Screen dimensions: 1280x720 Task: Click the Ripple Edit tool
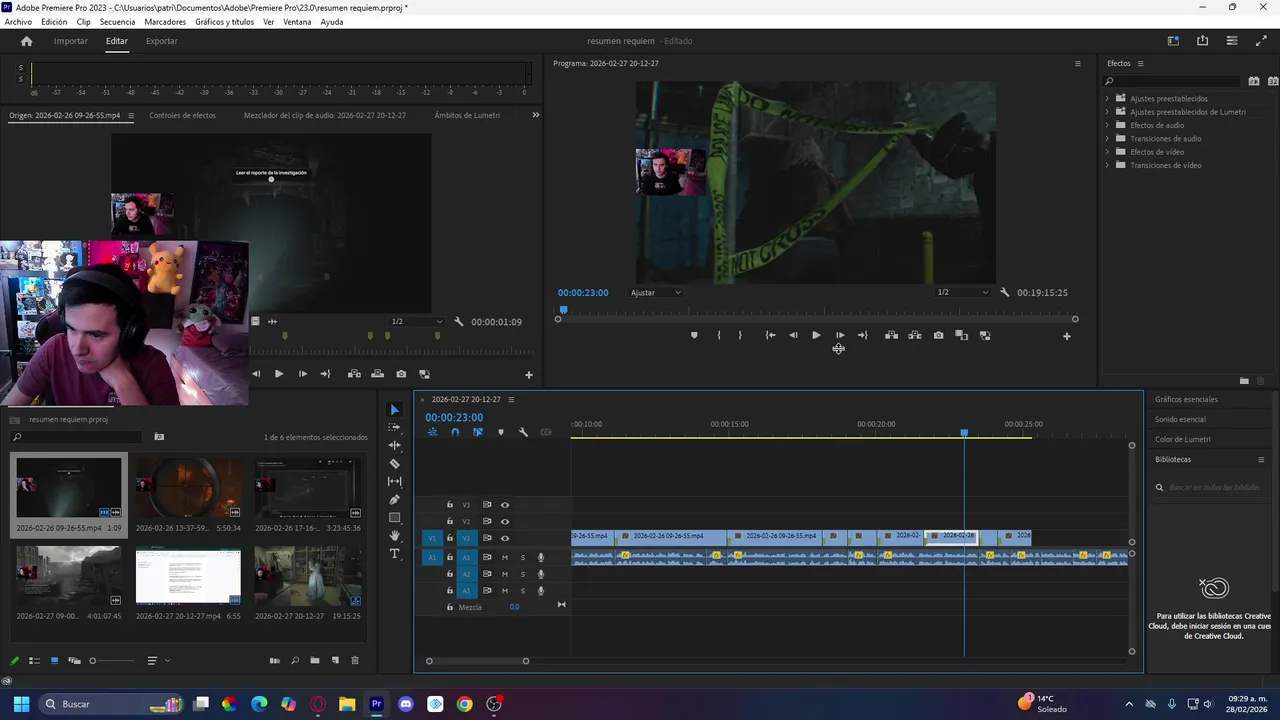(x=394, y=446)
